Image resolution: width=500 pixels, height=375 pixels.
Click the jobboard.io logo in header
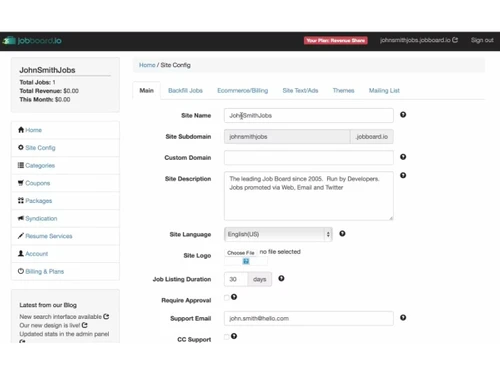(x=32, y=41)
